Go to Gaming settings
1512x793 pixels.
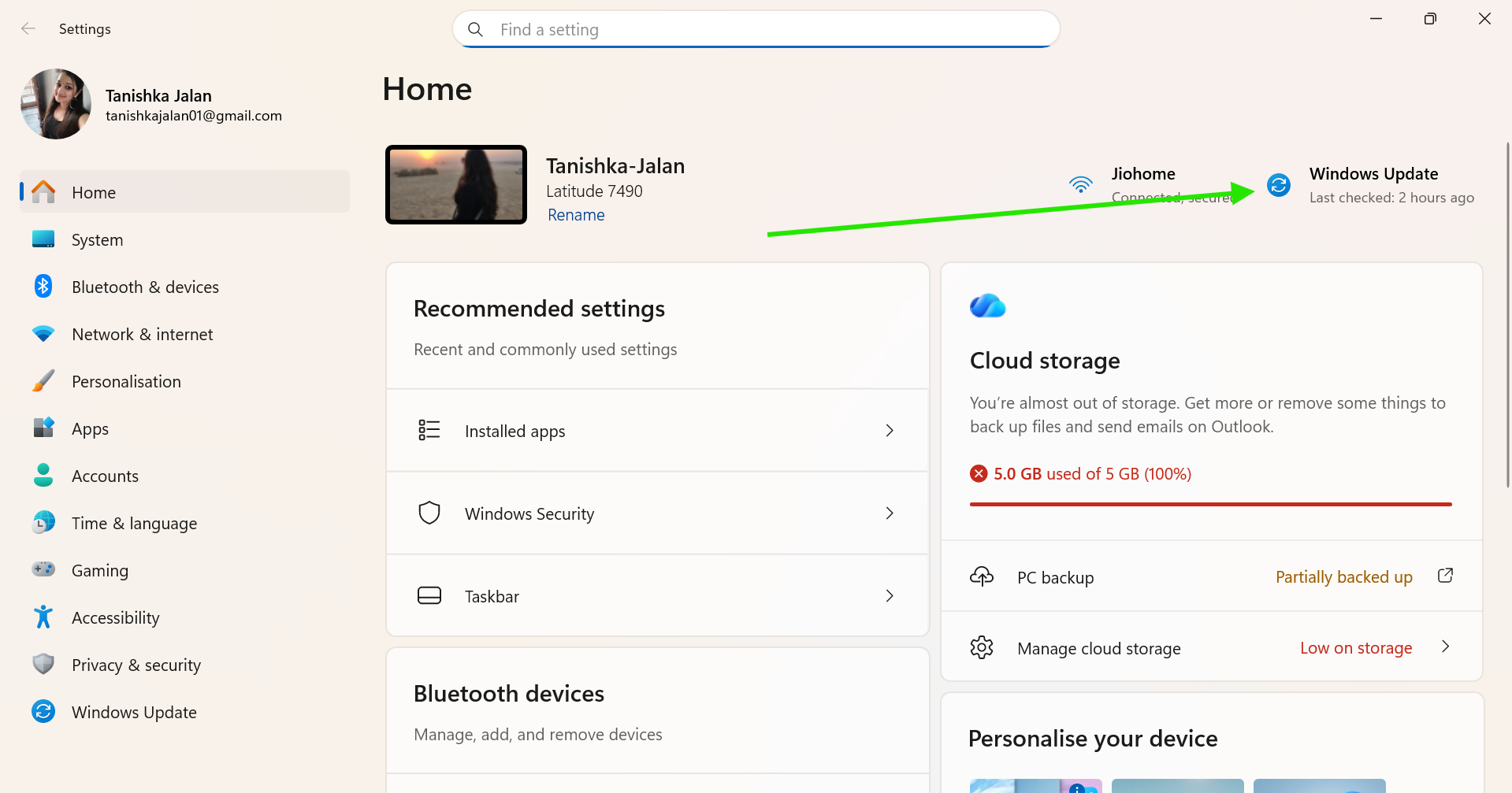tap(185, 570)
